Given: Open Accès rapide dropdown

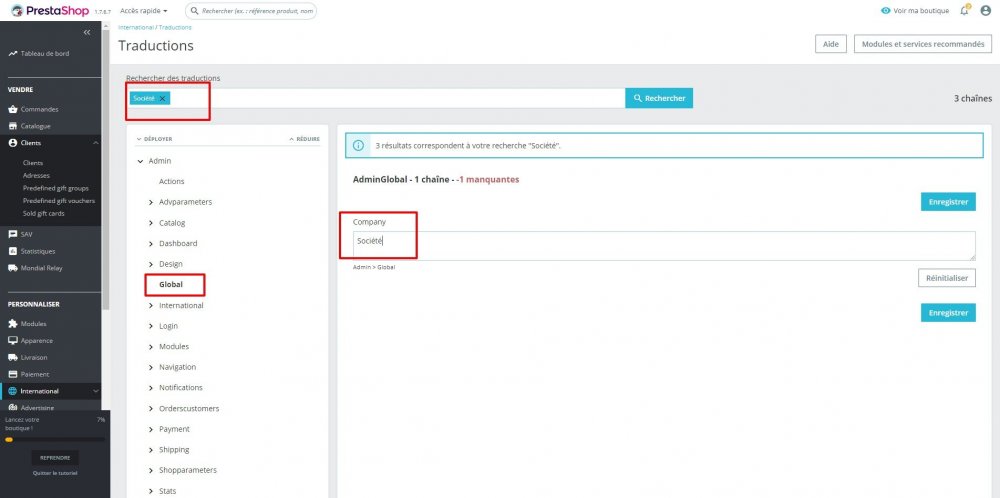Looking at the screenshot, I should (x=143, y=11).
